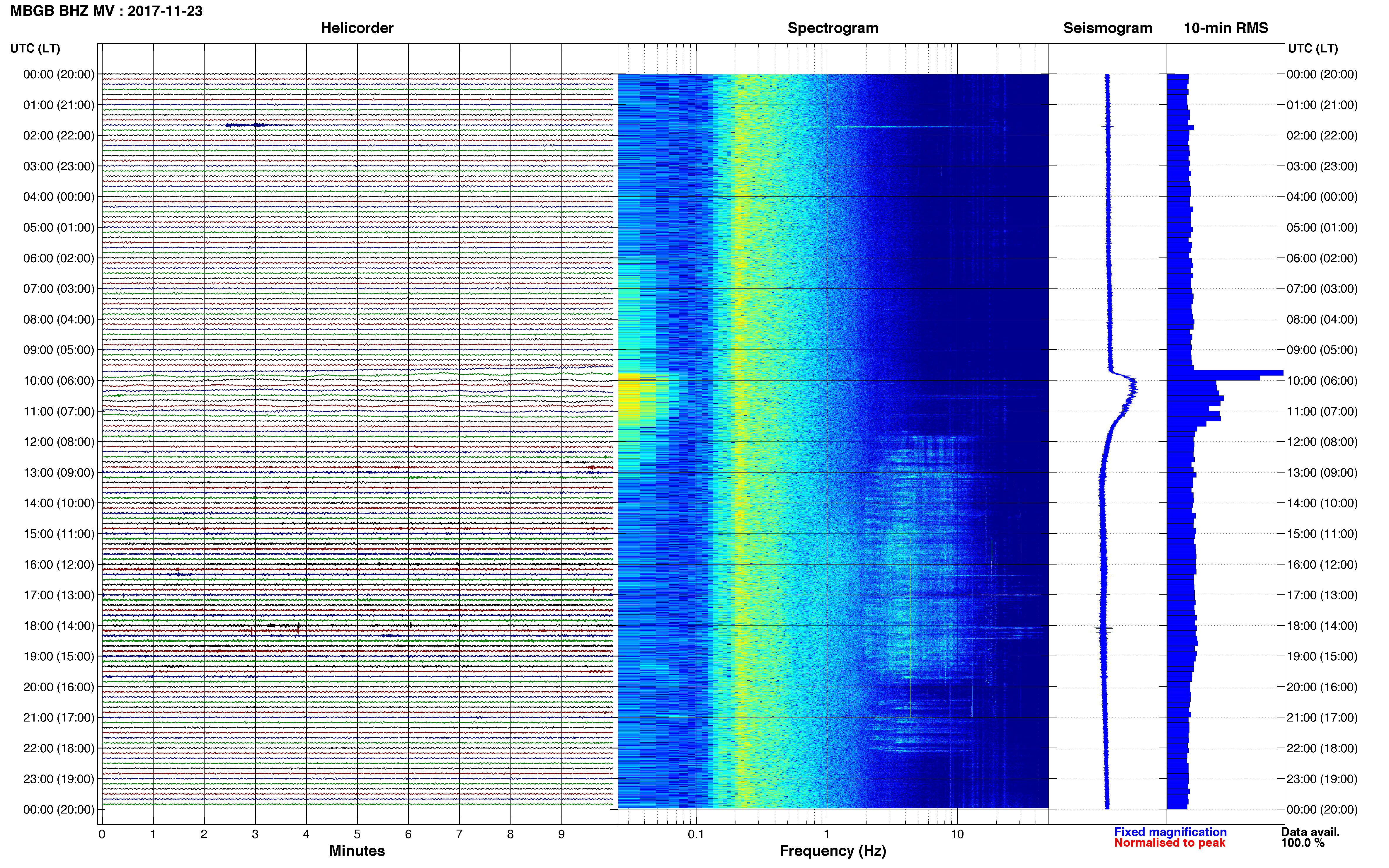This screenshot has width=1389, height=868.
Task: Click '21:00 (17:00)' on the RMS time axis
Action: point(1322,718)
